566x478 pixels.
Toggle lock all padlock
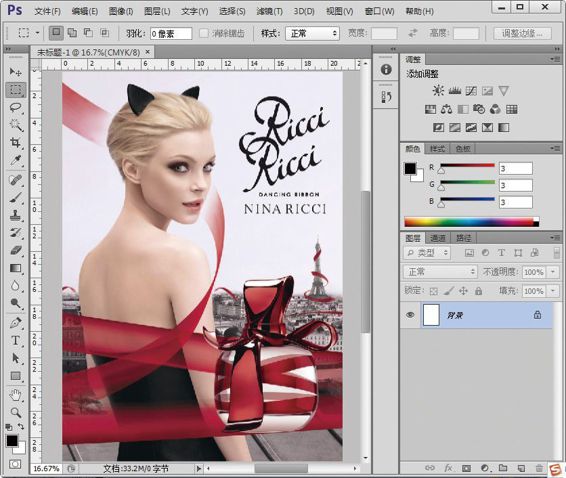coord(479,291)
